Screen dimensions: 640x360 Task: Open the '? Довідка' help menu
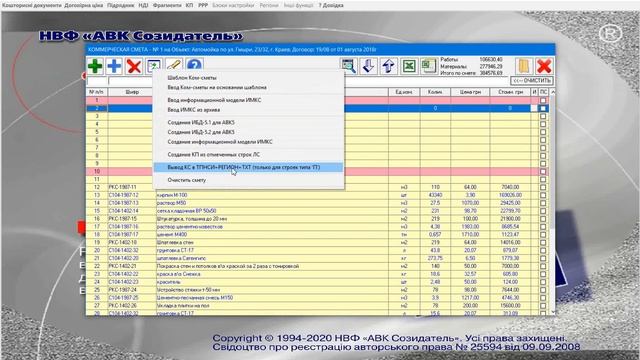pyautogui.click(x=331, y=5)
